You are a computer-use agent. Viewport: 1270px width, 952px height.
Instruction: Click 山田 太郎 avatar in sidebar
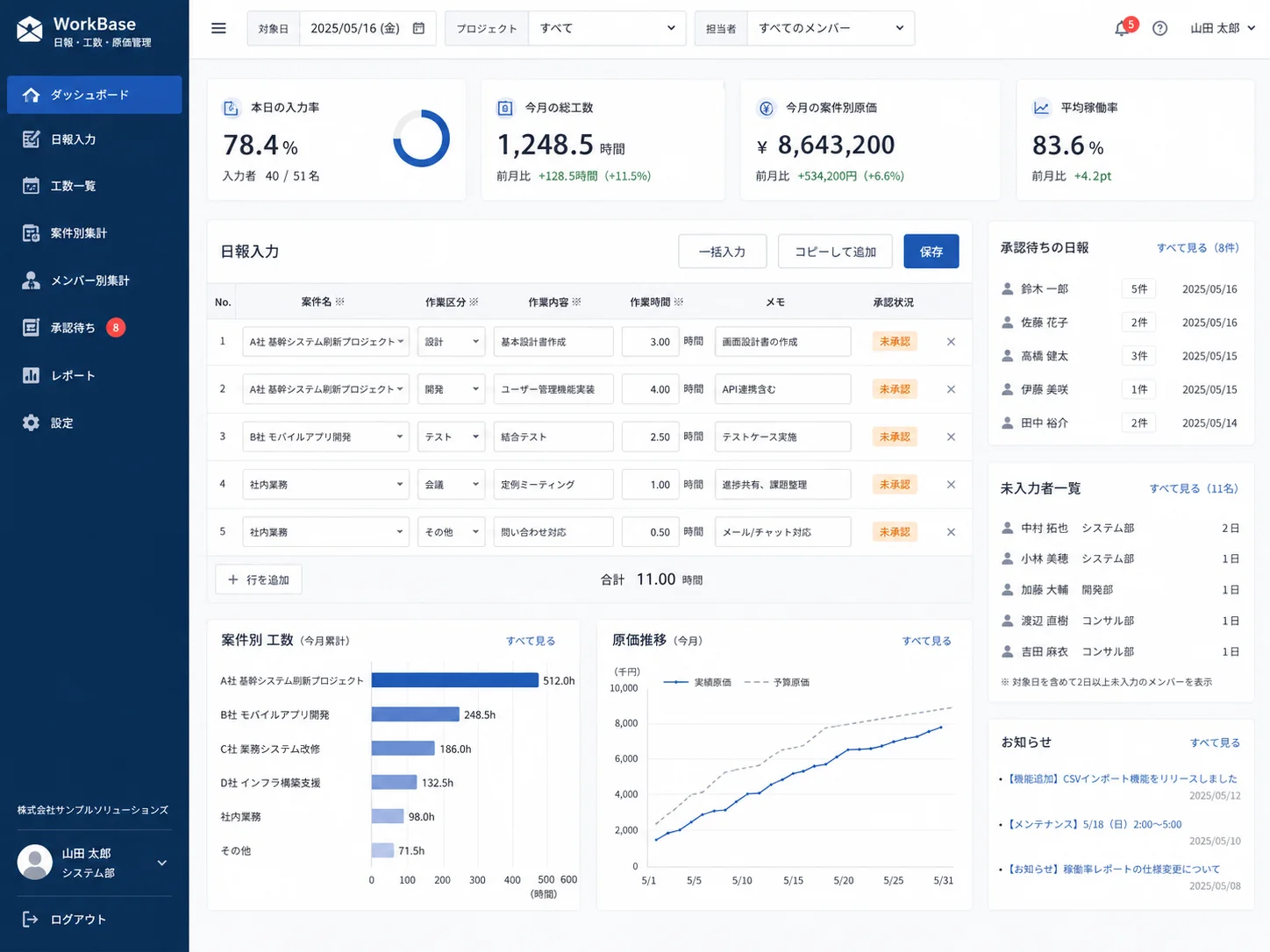35,863
